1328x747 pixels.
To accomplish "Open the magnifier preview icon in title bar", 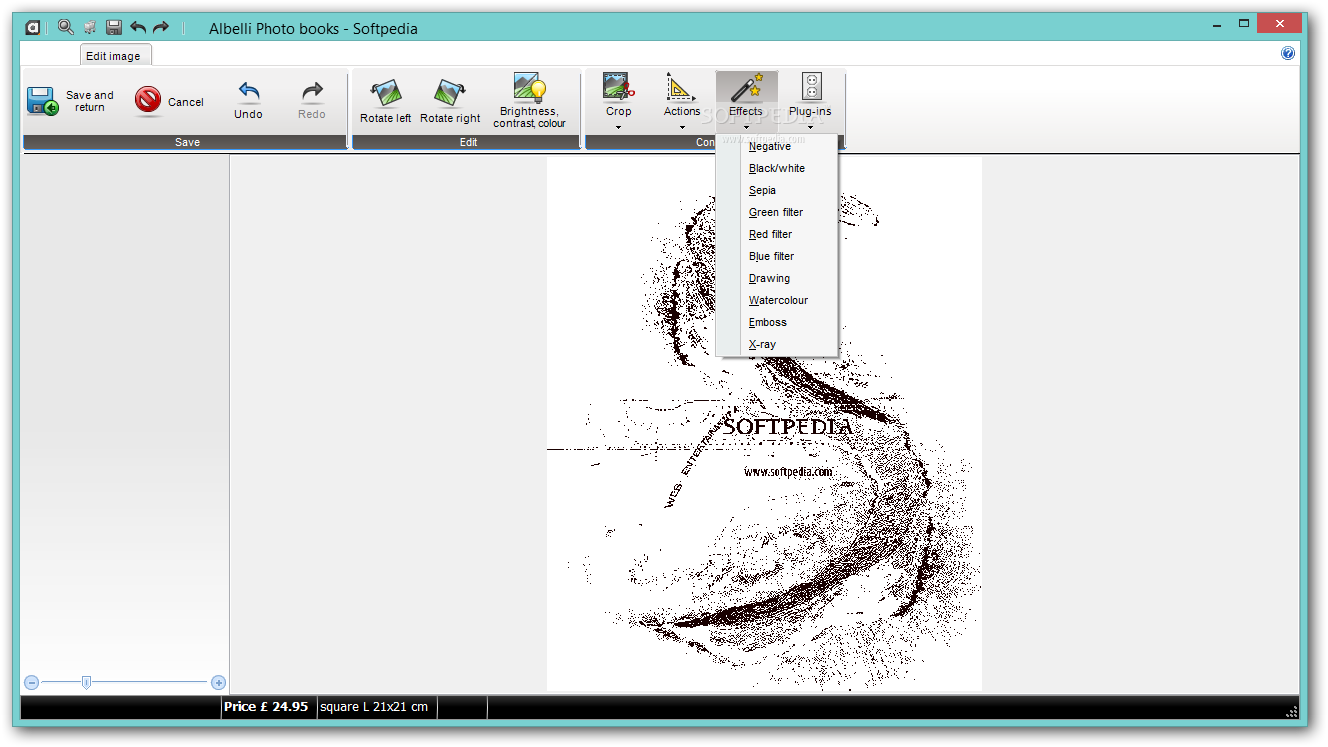I will [66, 27].
